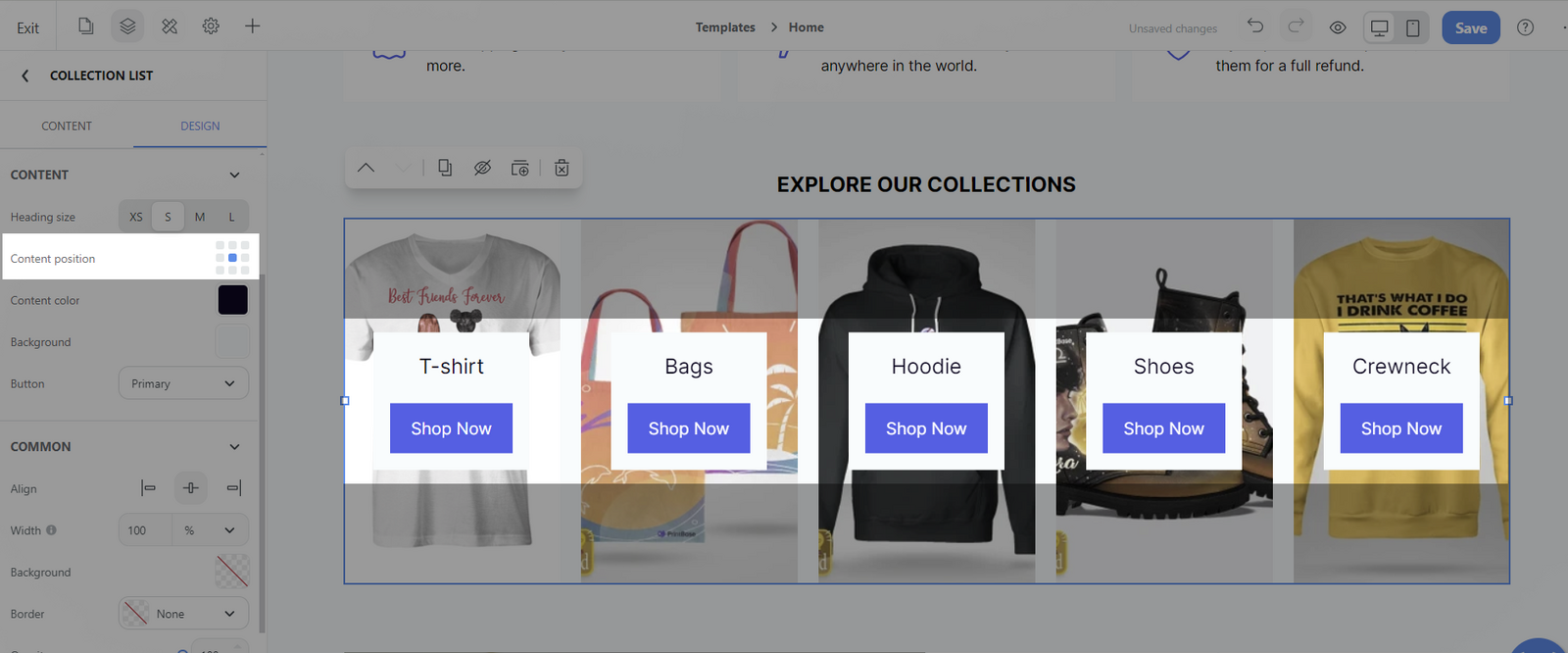Collapse the COMMON section
This screenshot has width=1568, height=653.
(234, 447)
